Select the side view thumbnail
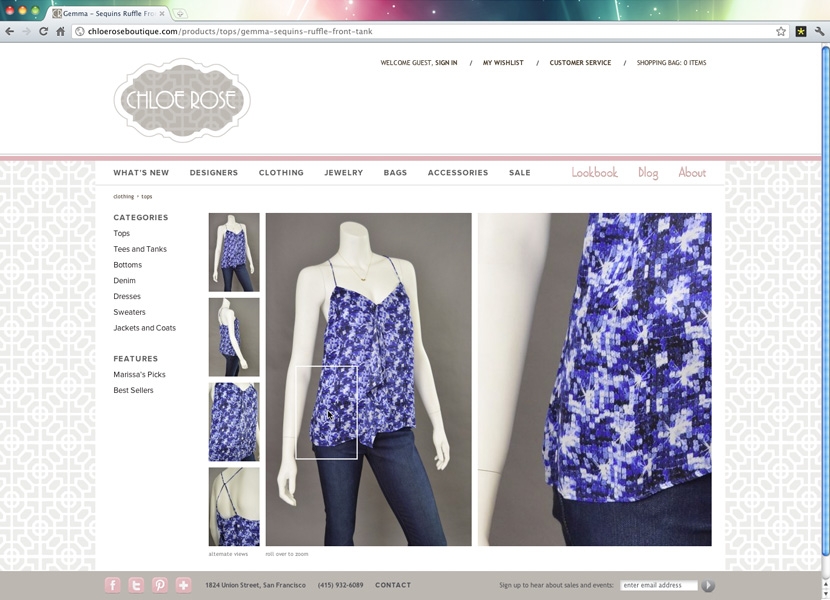Image resolution: width=830 pixels, height=600 pixels. point(234,337)
